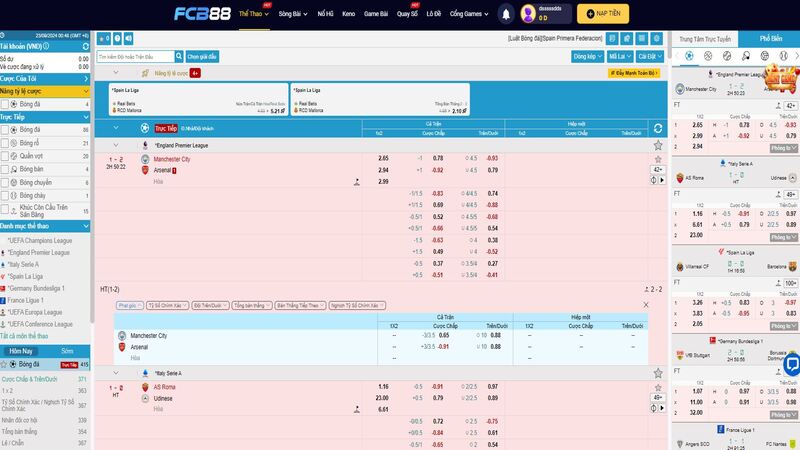Click the FCB88 logo

203,14
